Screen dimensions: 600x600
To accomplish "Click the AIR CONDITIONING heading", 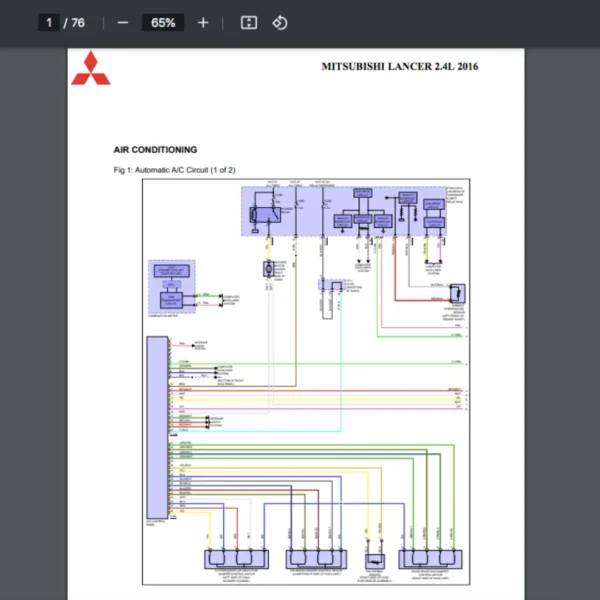I will click(155, 149).
